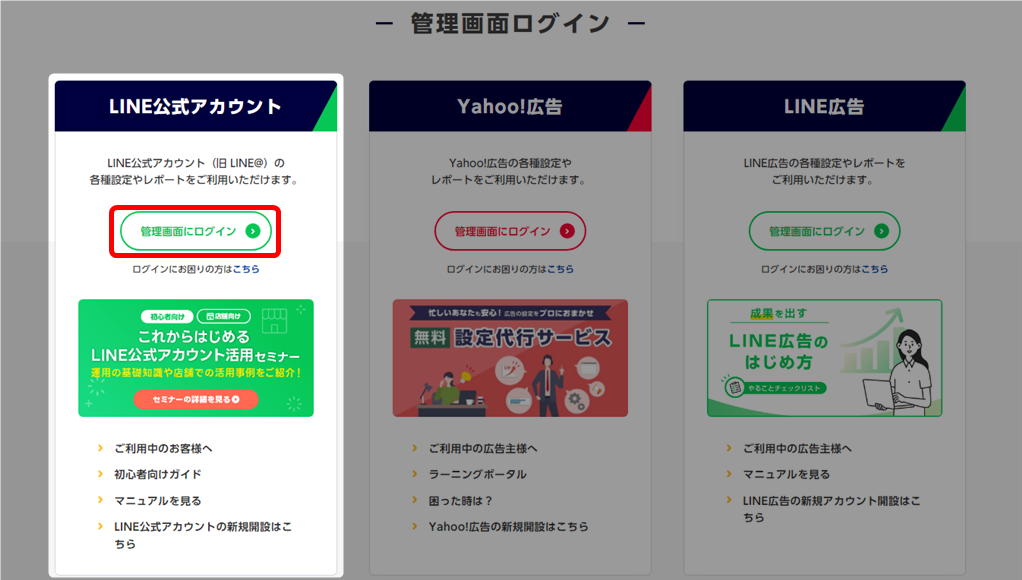Open Yahoo!広告 管理画面にログイン button
The height and width of the screenshot is (580, 1022).
point(510,231)
